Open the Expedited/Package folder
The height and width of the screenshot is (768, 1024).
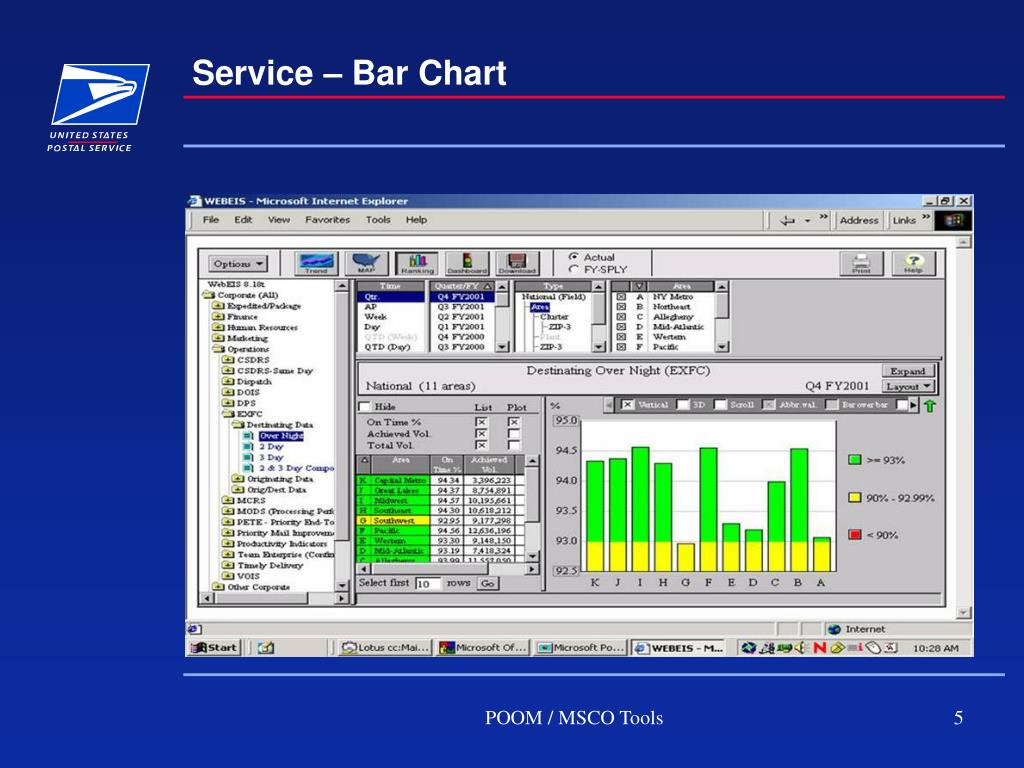pyautogui.click(x=257, y=306)
